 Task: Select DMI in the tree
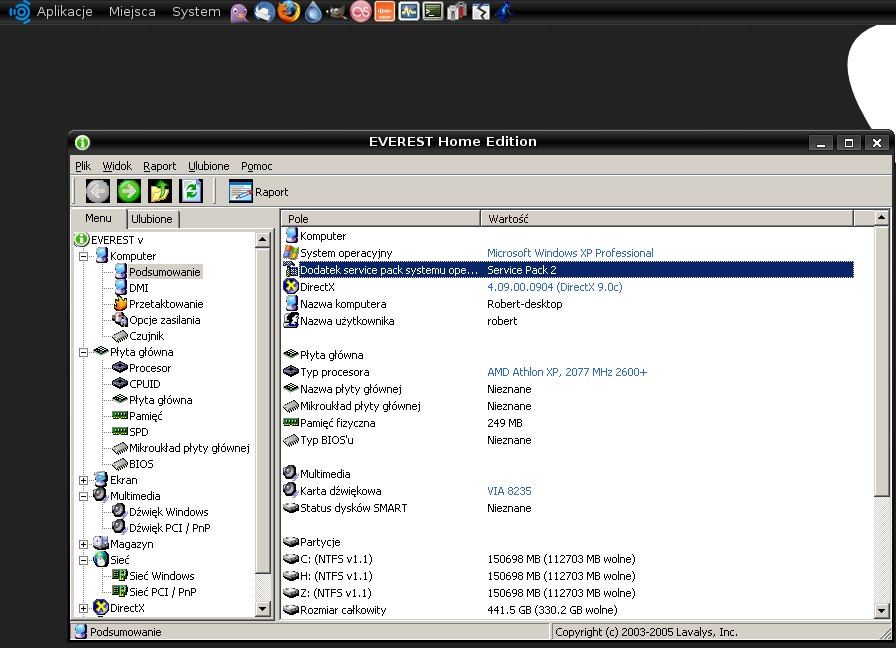131,288
